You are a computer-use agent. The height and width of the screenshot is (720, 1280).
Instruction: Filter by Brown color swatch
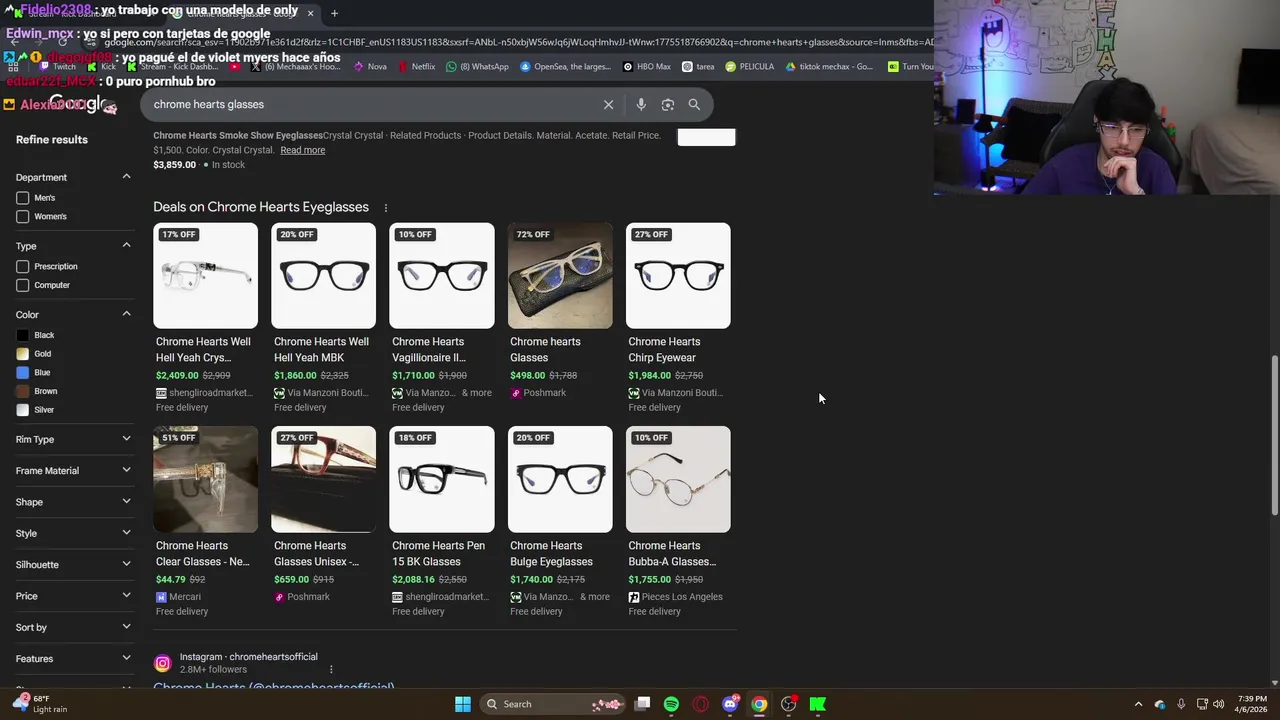(x=23, y=391)
